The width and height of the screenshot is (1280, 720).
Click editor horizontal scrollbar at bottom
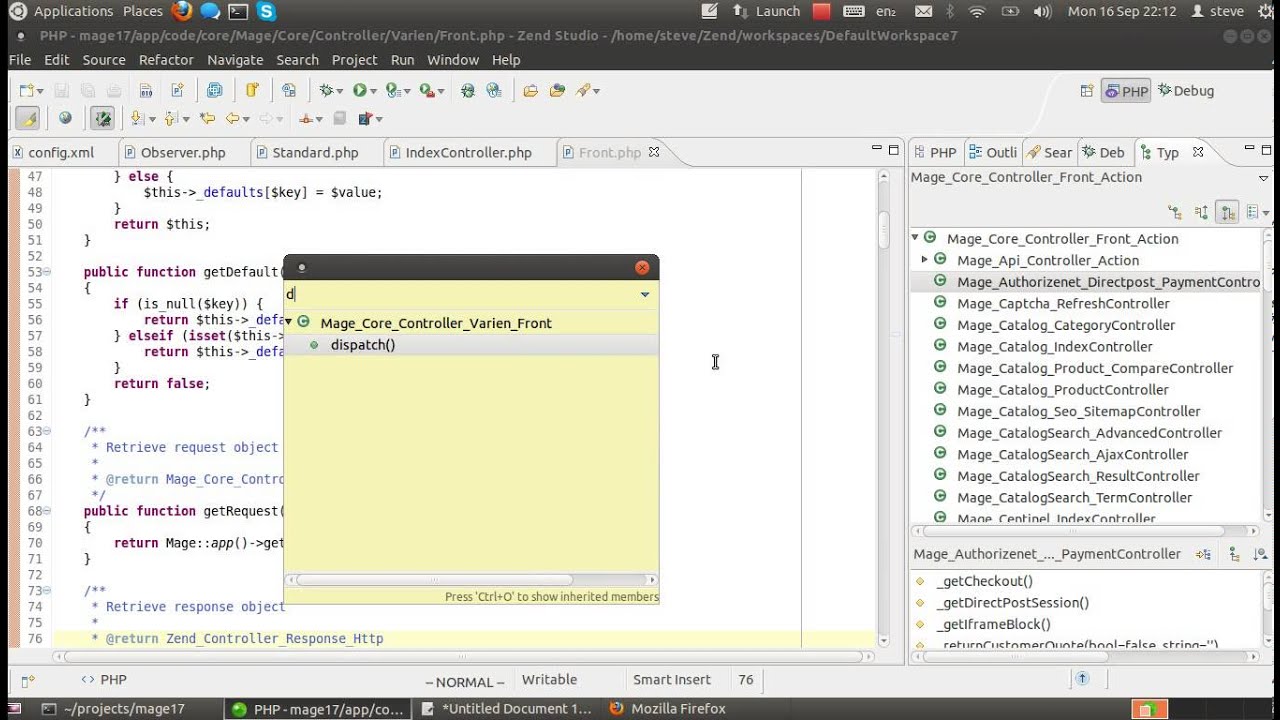tap(463, 657)
